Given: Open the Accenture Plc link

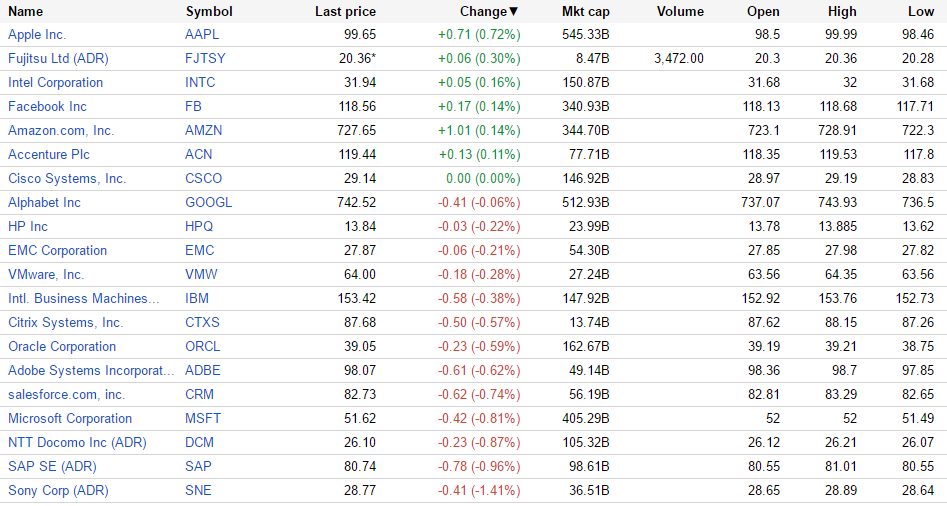Looking at the screenshot, I should coord(49,155).
